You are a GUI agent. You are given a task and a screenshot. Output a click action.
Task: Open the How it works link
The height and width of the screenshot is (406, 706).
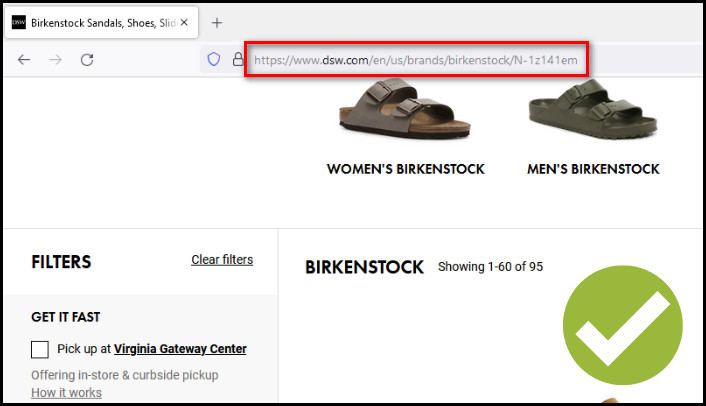(66, 392)
